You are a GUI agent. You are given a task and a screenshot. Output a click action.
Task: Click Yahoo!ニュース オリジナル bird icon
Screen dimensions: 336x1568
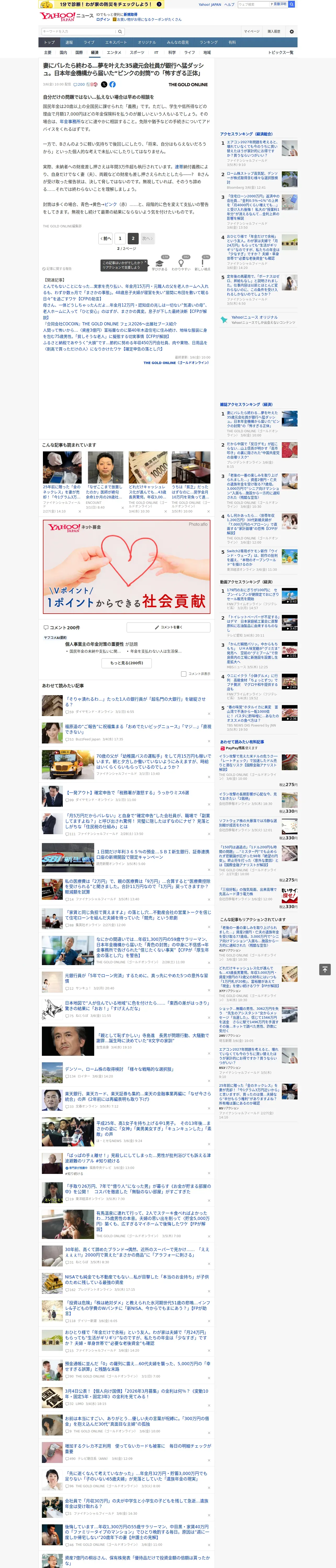pos(225,320)
